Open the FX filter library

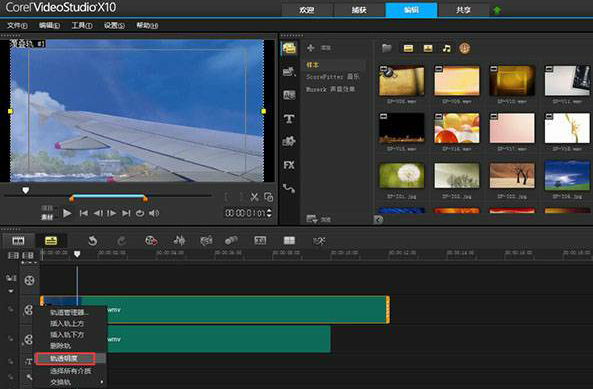tap(289, 165)
